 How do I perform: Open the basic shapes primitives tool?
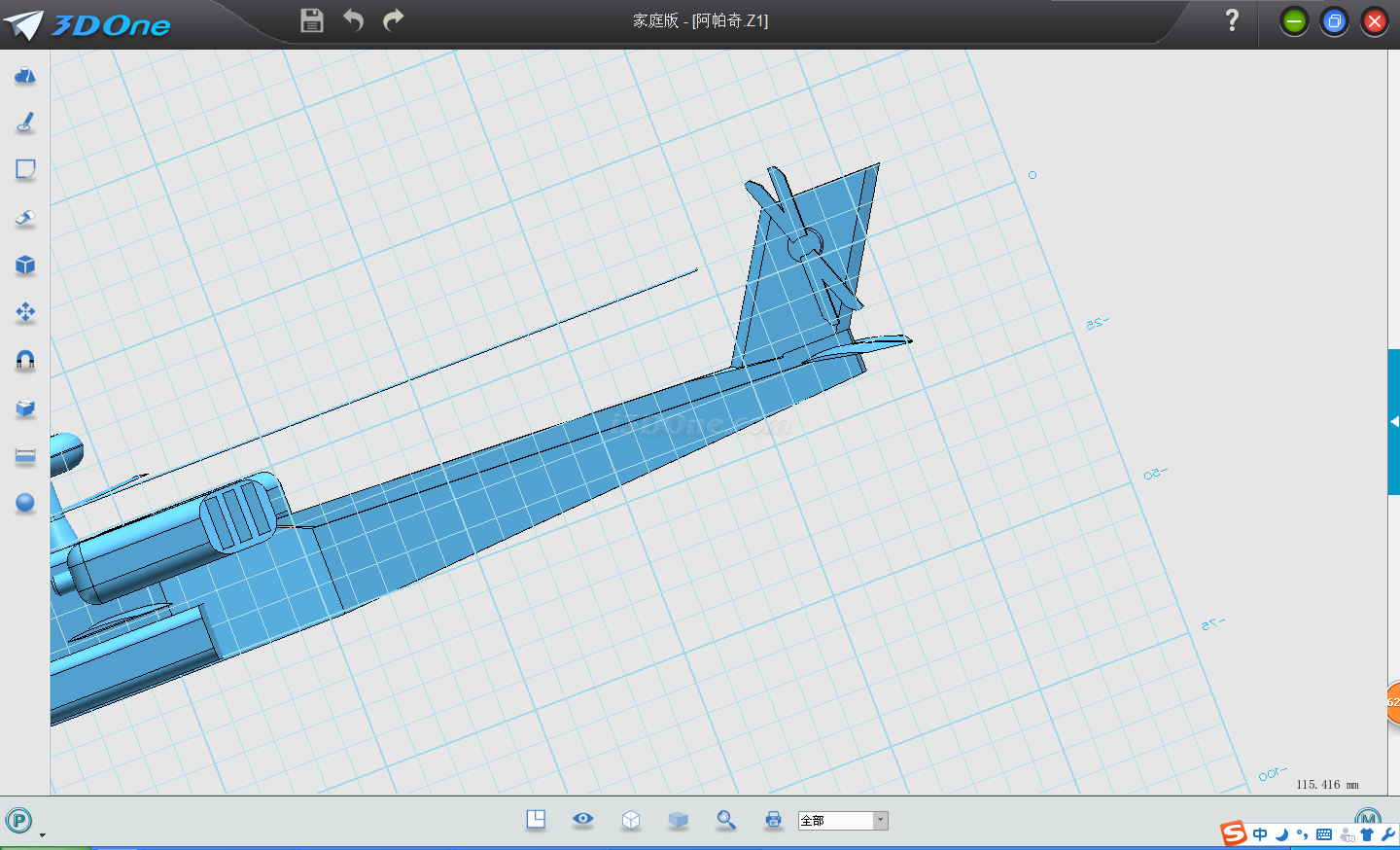[x=25, y=76]
